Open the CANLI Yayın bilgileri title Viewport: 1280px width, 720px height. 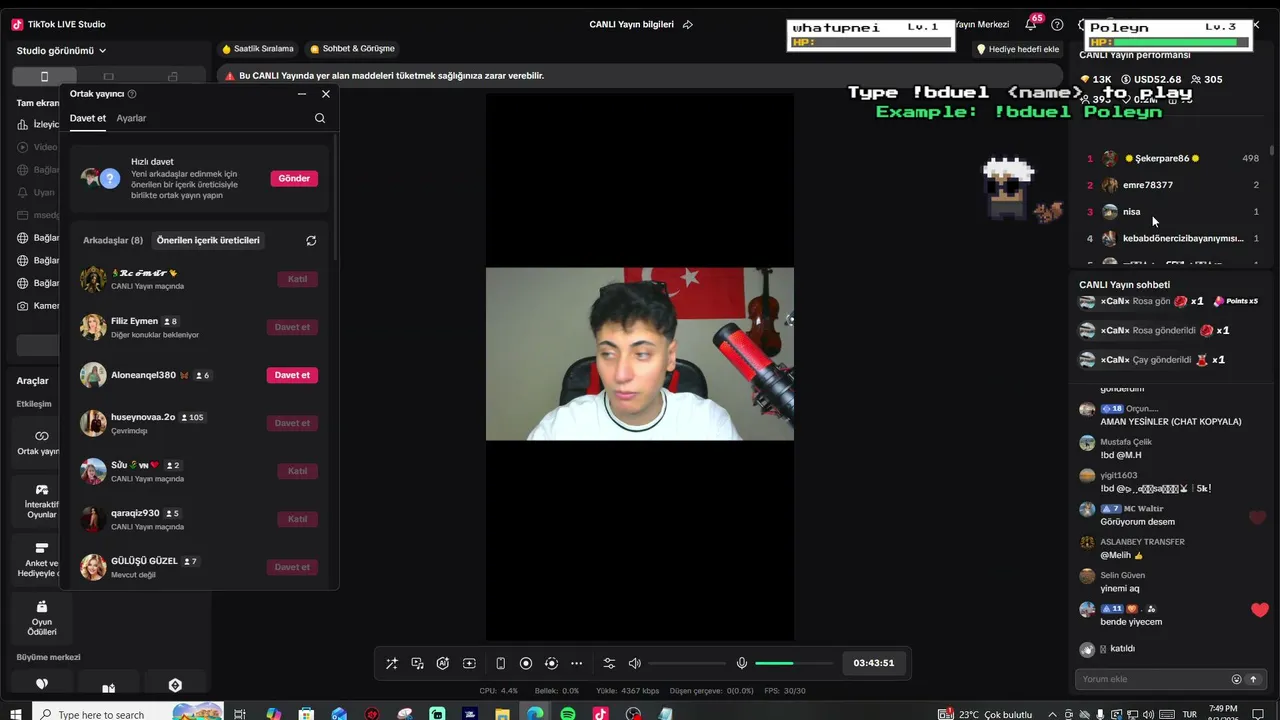coord(631,24)
